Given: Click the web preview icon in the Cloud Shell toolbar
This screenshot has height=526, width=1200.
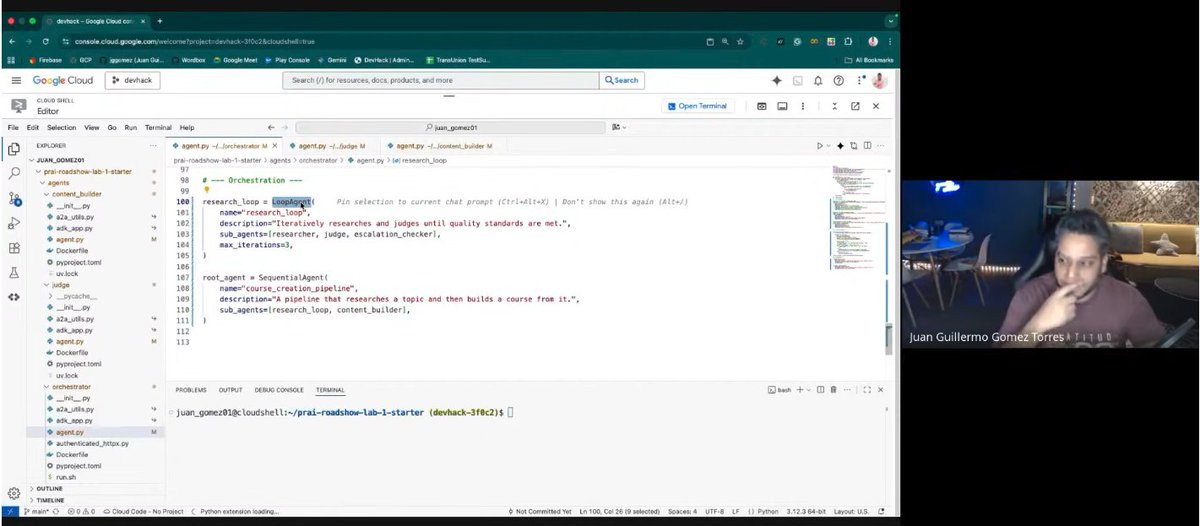Looking at the screenshot, I should [x=761, y=106].
